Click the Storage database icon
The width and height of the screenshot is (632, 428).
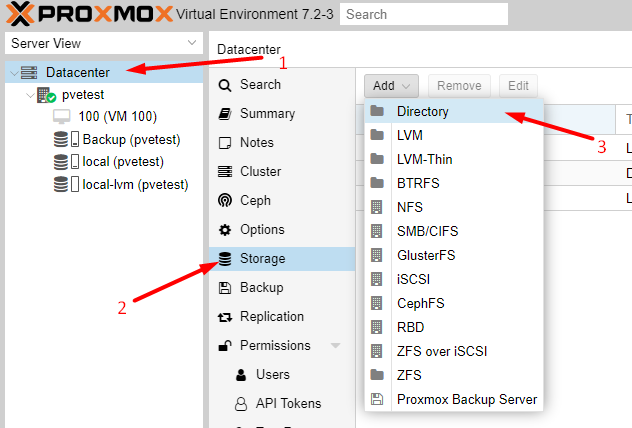pos(225,259)
